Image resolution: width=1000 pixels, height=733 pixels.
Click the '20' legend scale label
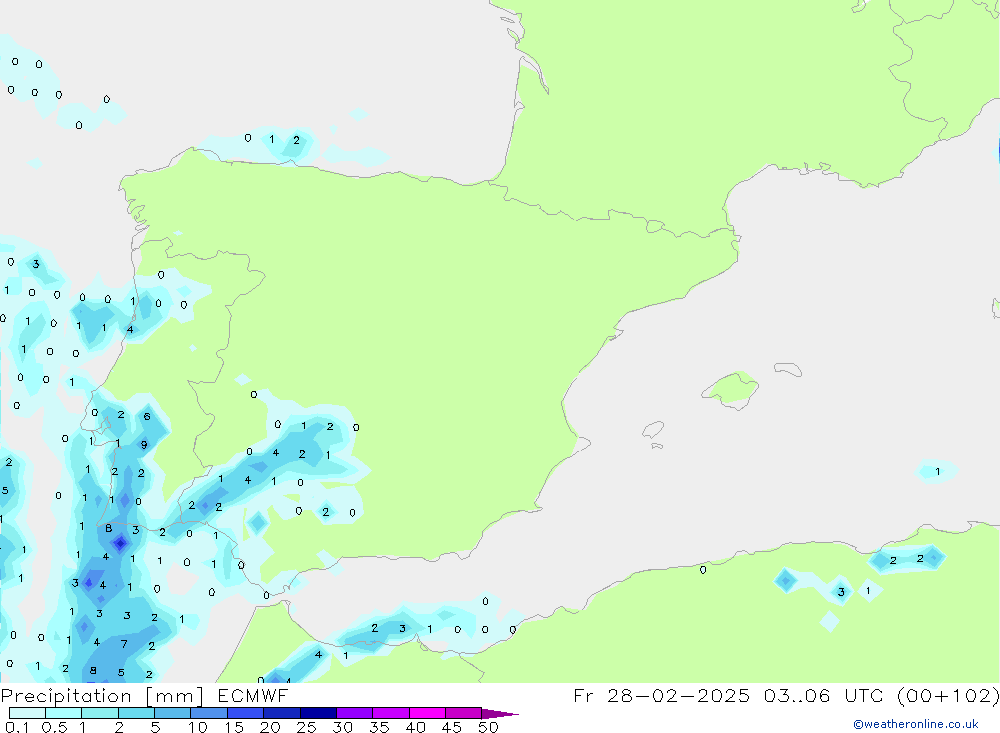pyautogui.click(x=270, y=727)
